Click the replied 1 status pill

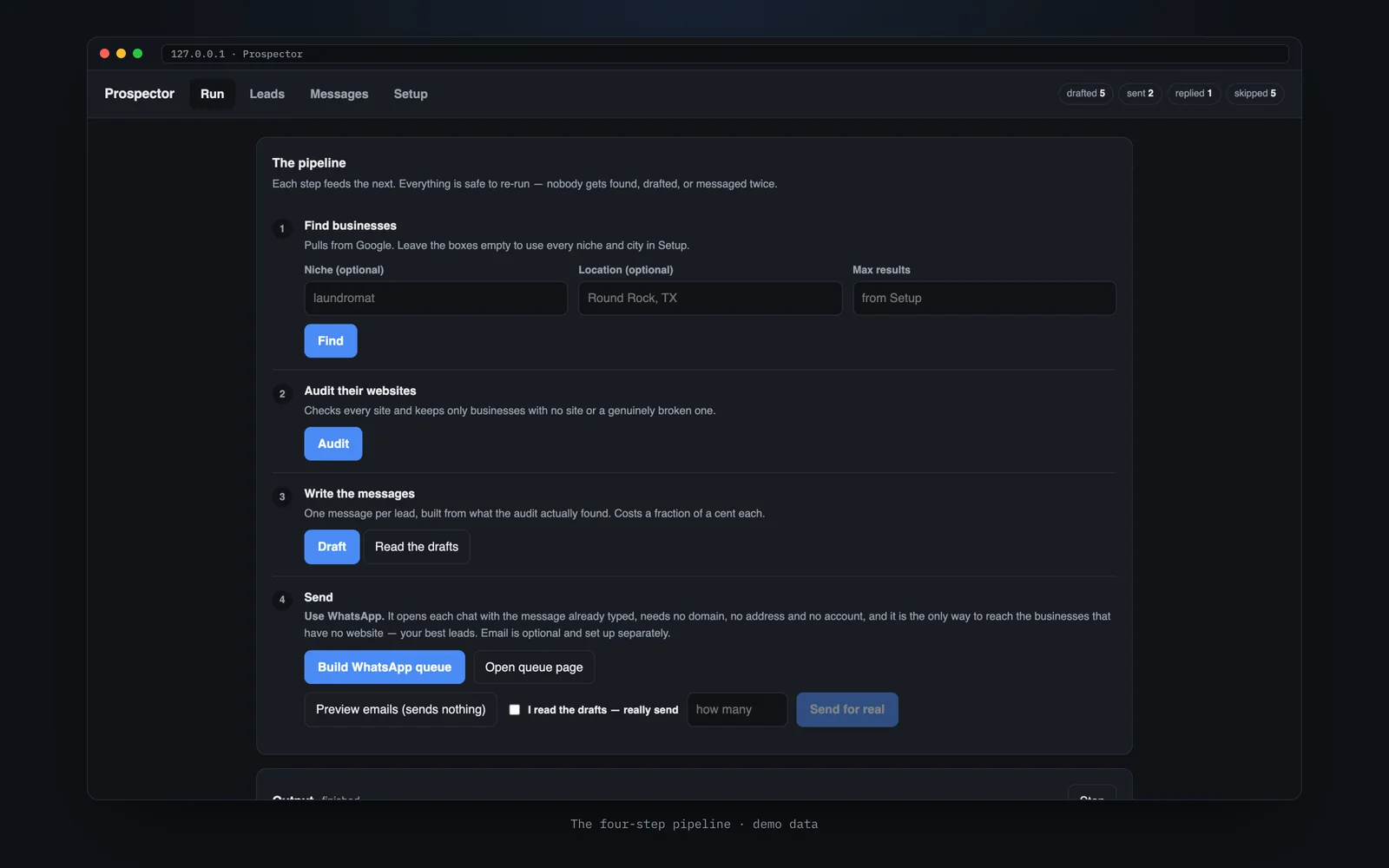tap(1194, 94)
